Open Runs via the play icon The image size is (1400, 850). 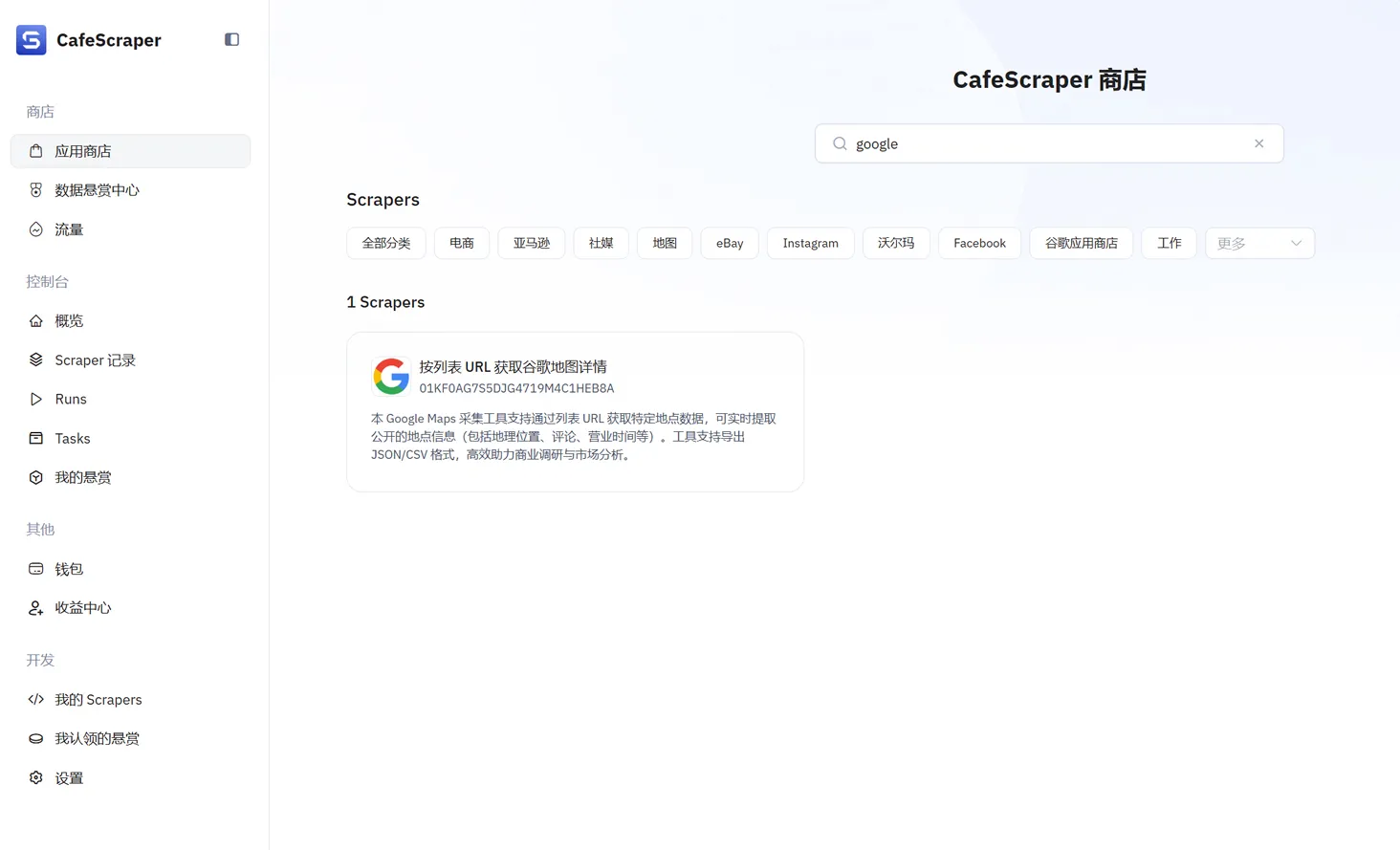point(36,400)
